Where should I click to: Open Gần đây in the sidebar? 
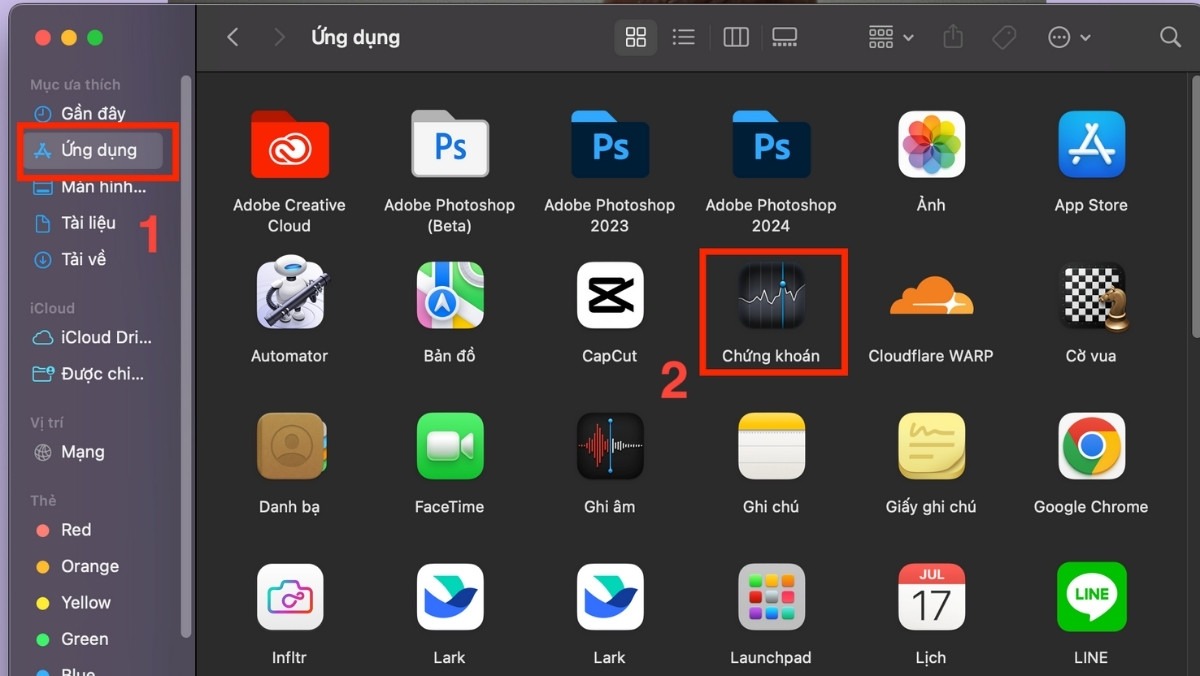(93, 113)
